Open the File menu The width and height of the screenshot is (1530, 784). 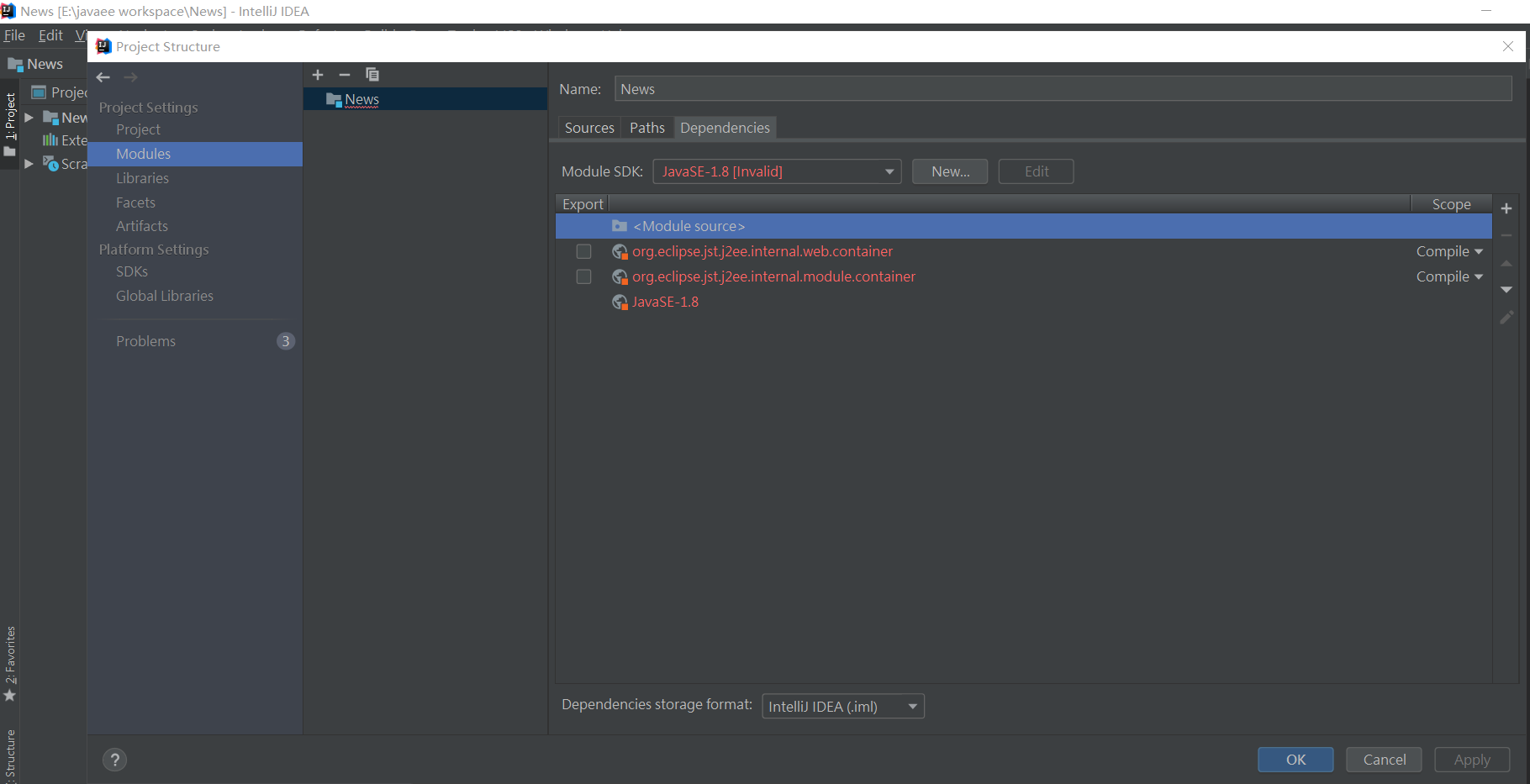(x=14, y=35)
